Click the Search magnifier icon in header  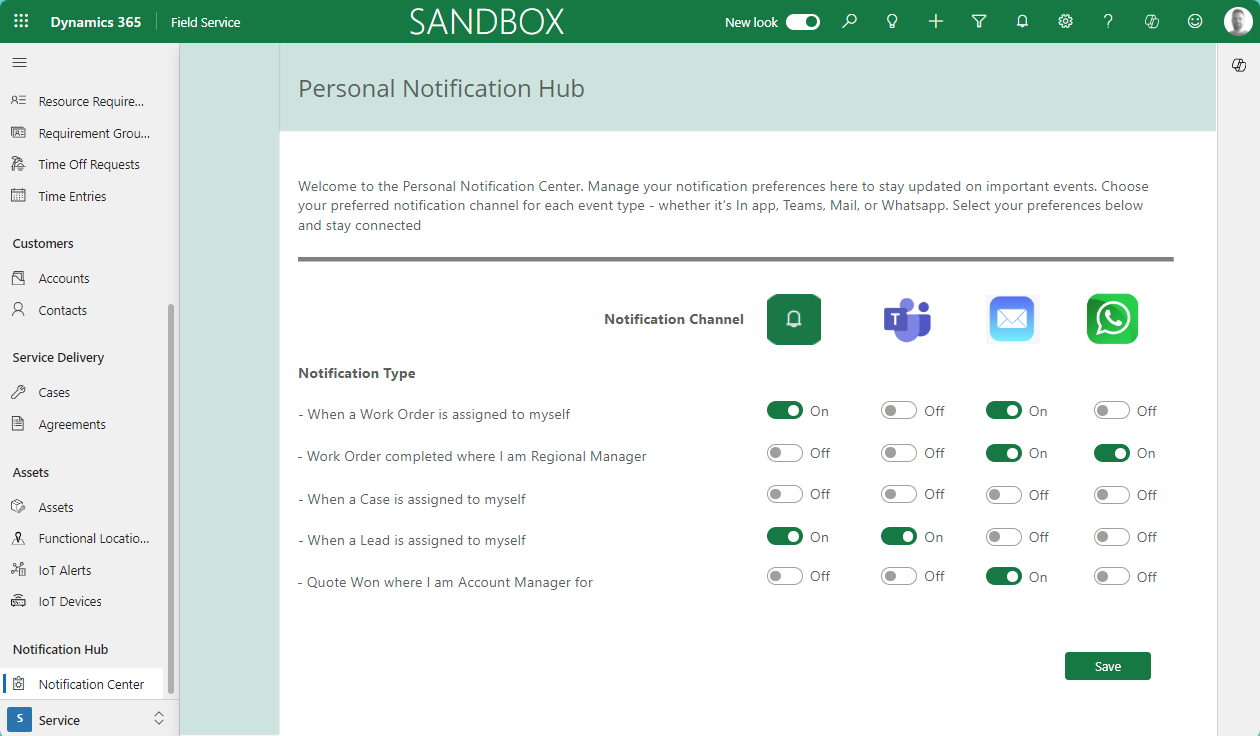850,21
